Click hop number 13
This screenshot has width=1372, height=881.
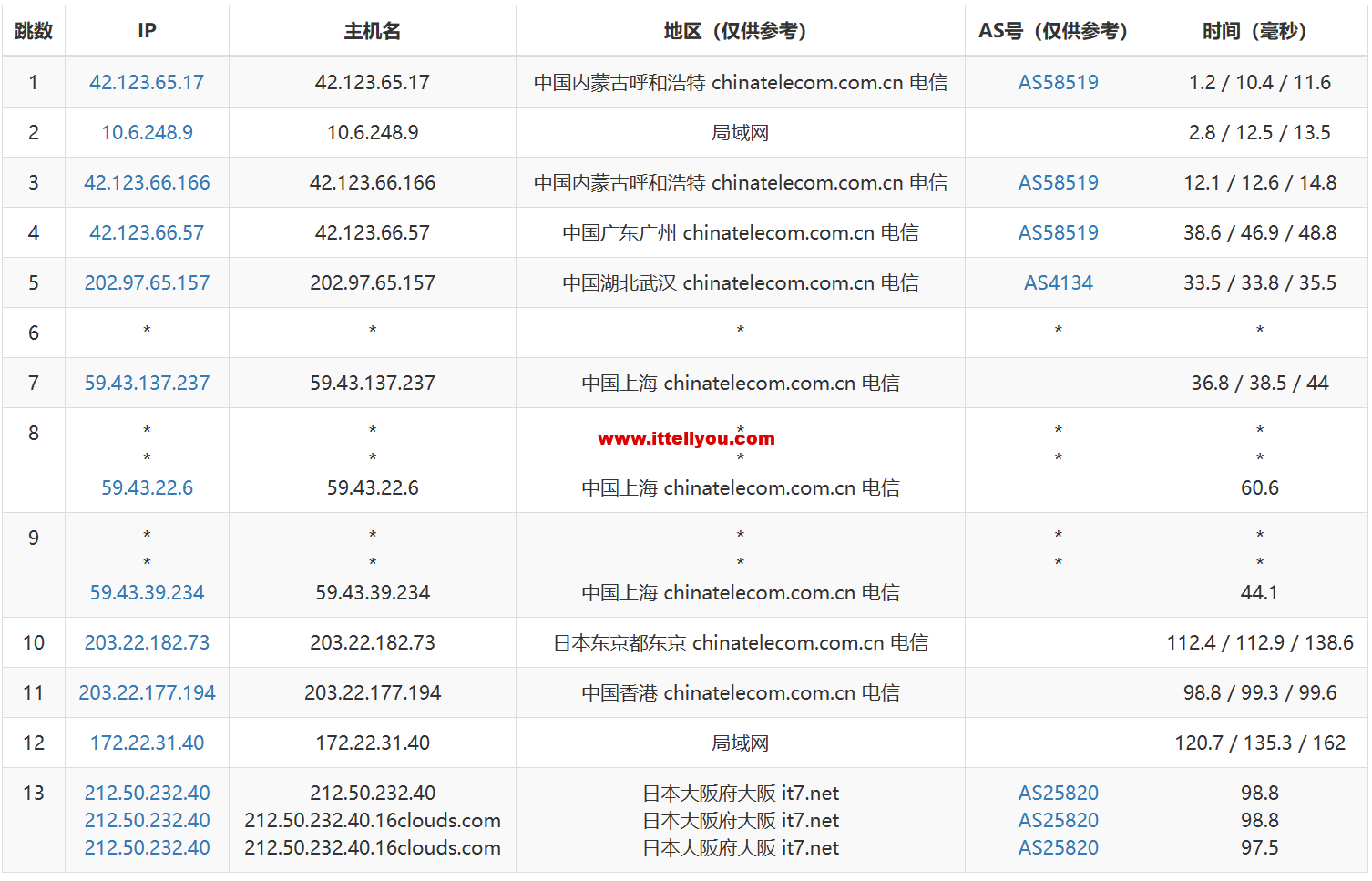click(34, 793)
